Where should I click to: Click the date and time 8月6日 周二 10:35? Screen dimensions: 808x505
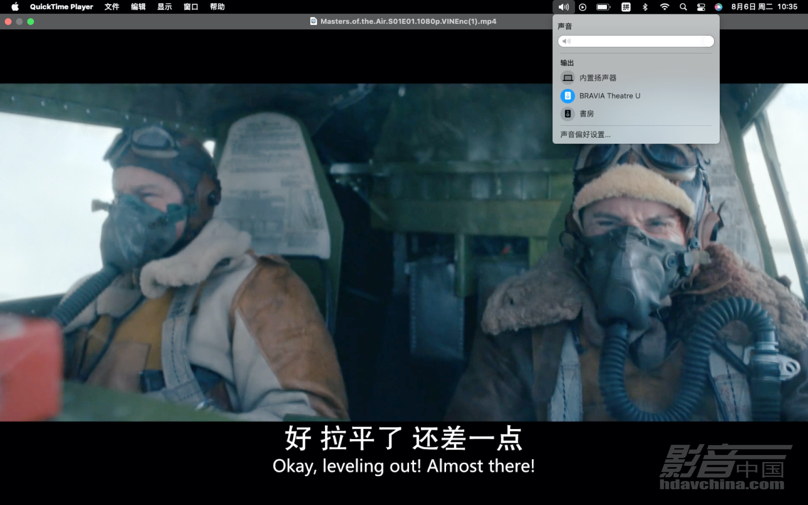764,7
